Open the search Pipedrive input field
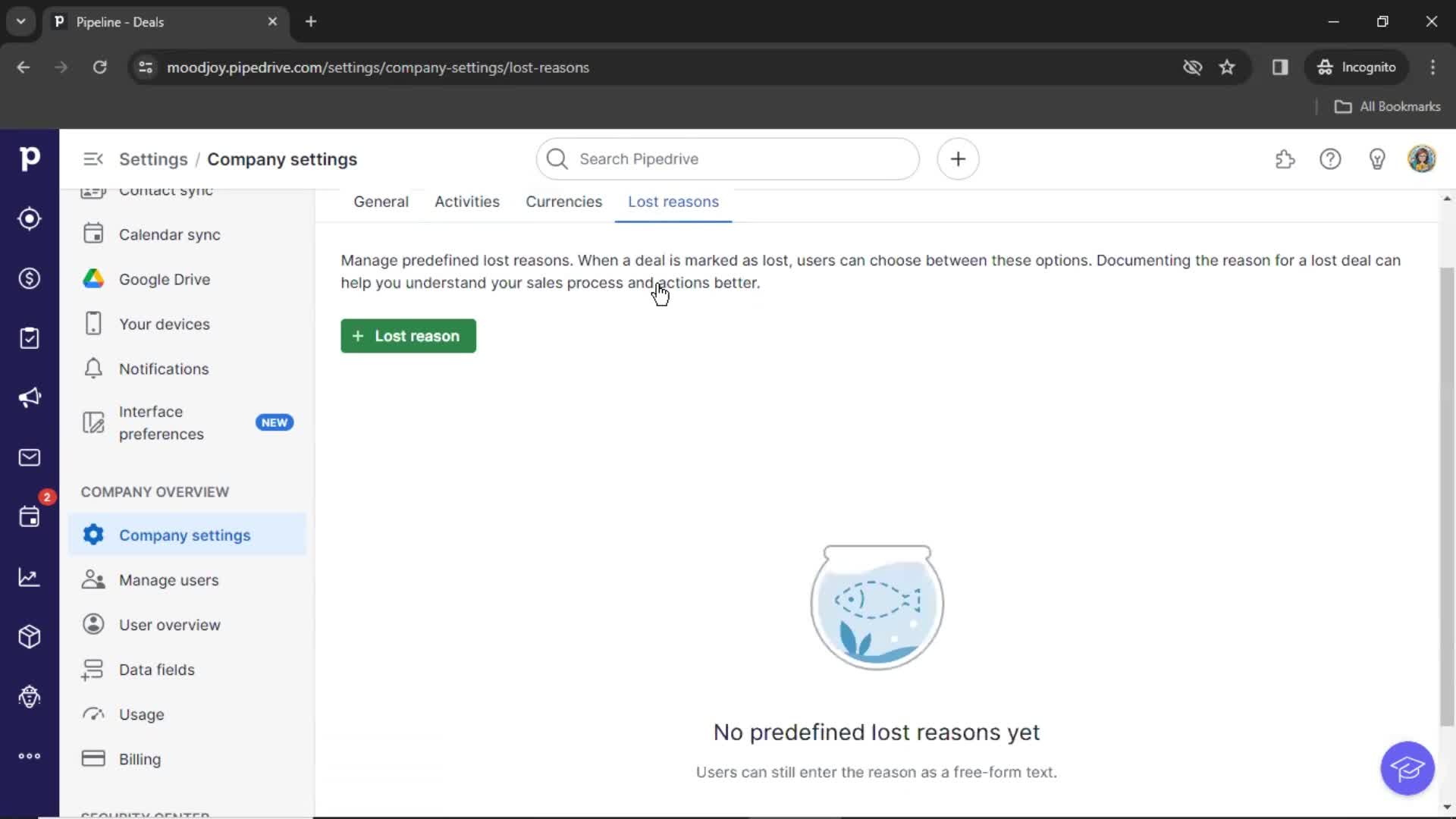The height and width of the screenshot is (819, 1456). [728, 159]
